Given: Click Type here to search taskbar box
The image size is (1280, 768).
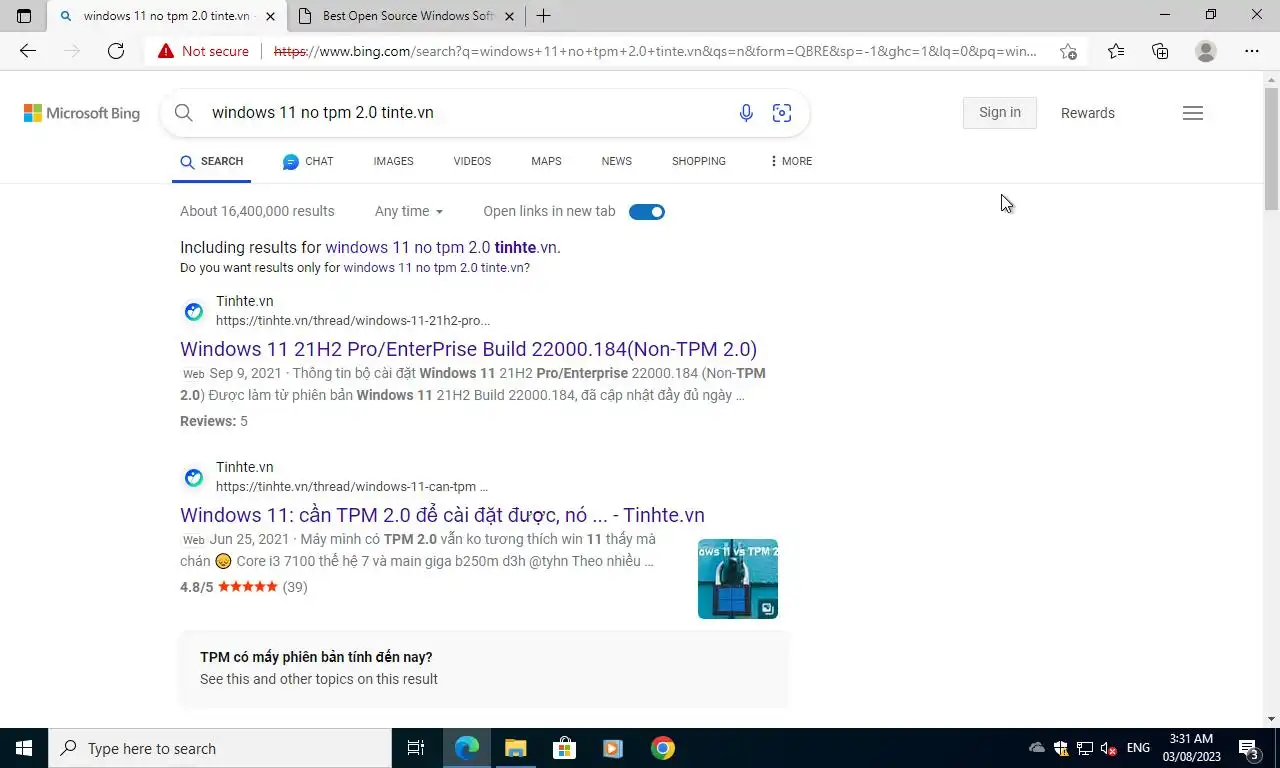Looking at the screenshot, I should pyautogui.click(x=220, y=748).
